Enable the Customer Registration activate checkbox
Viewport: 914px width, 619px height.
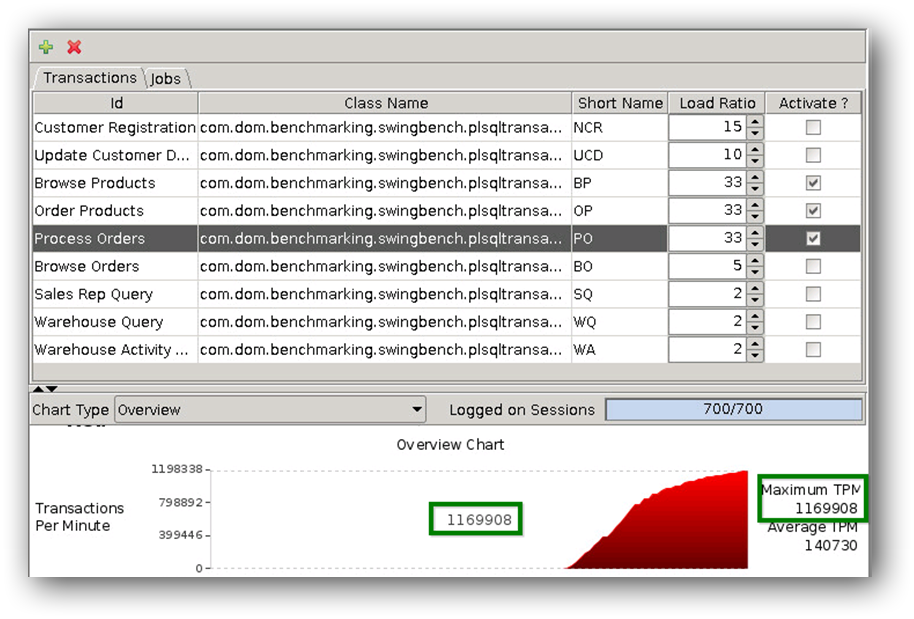tap(813, 128)
